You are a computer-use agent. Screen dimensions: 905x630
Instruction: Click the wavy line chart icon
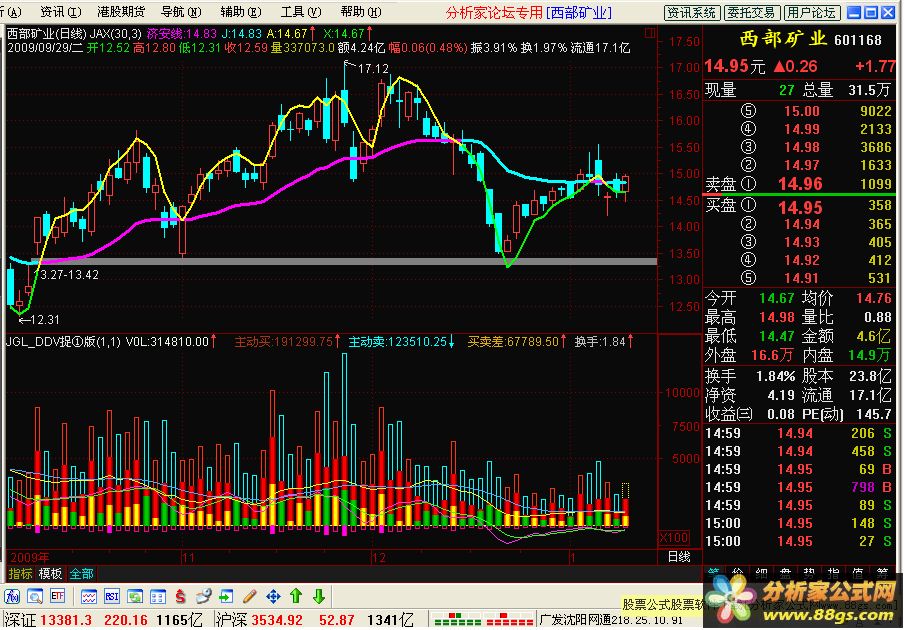(89, 596)
